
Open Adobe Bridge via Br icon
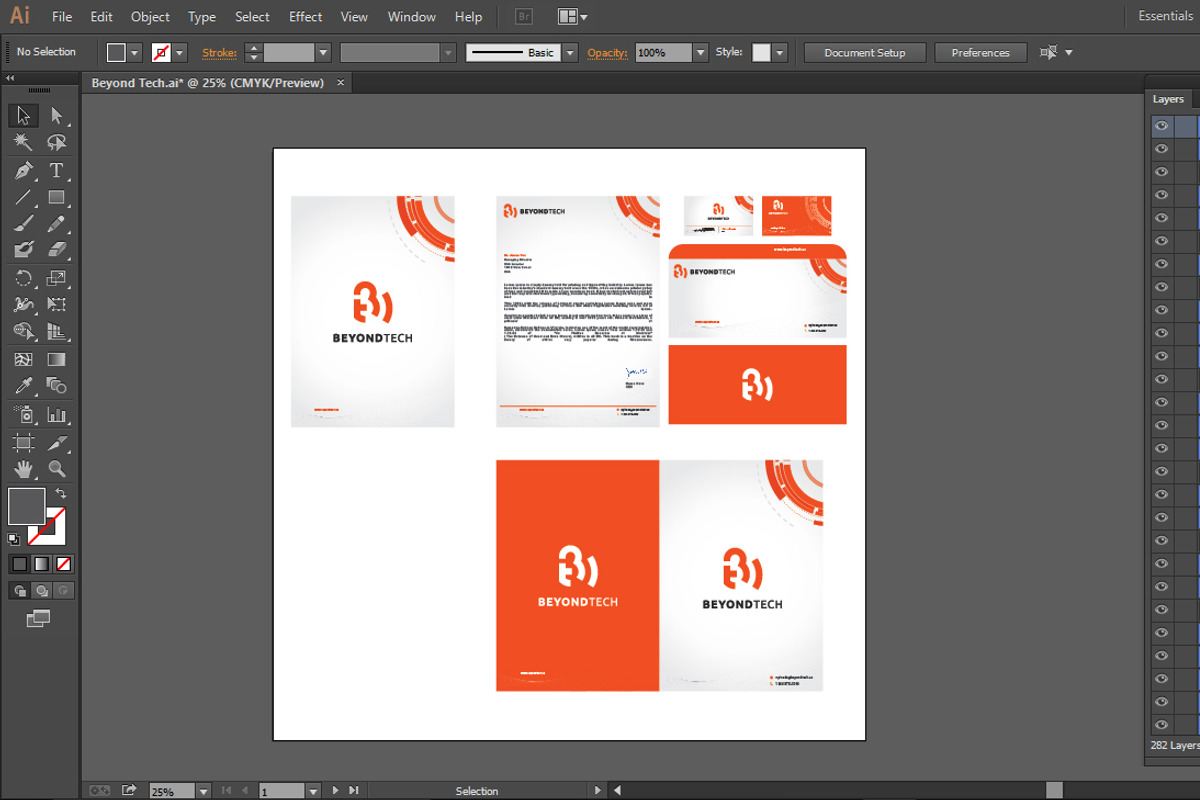(x=523, y=17)
